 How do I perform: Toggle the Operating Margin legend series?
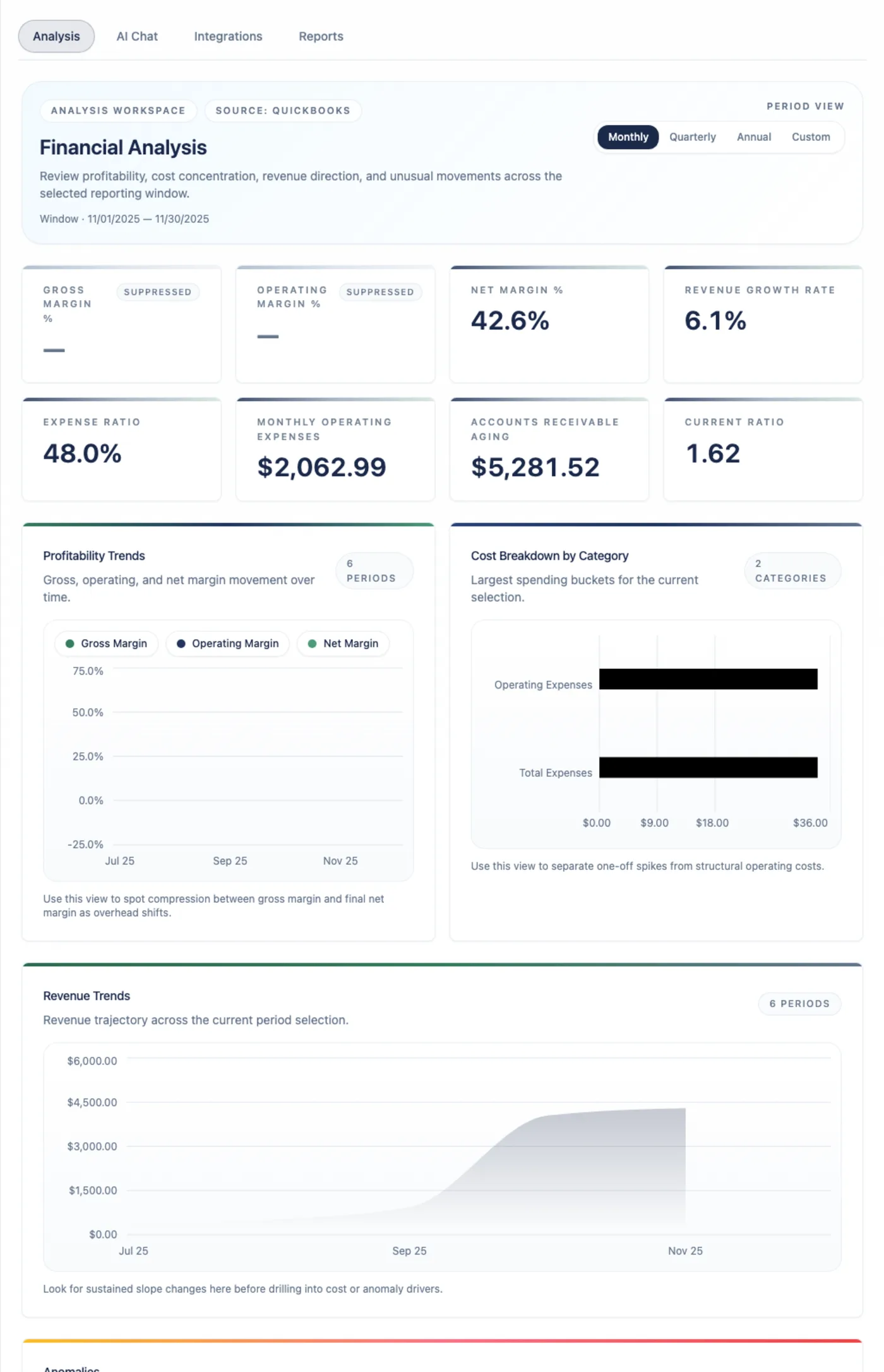[x=227, y=644]
